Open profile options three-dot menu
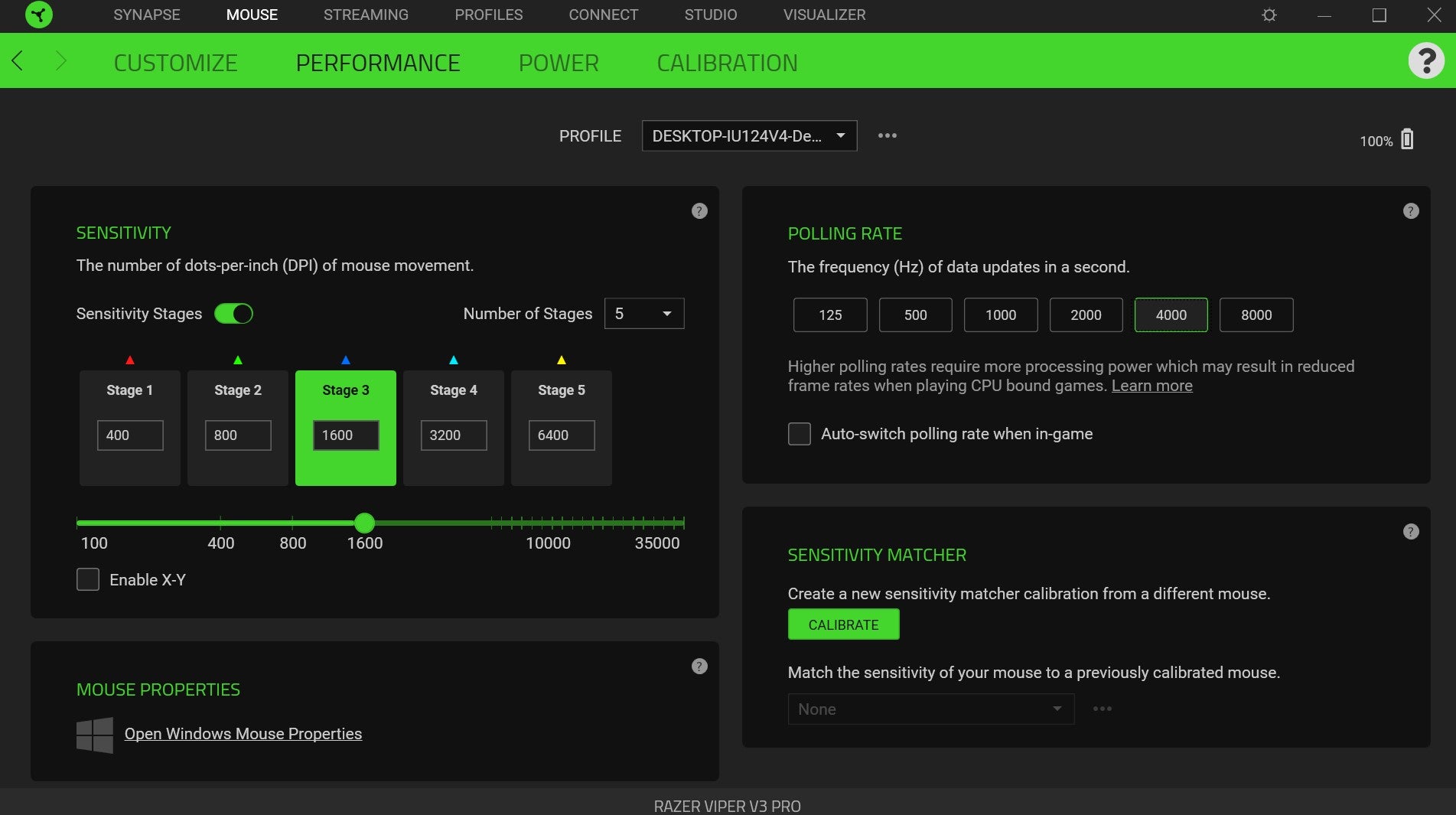Screen dimensions: 1456x815 887,135
